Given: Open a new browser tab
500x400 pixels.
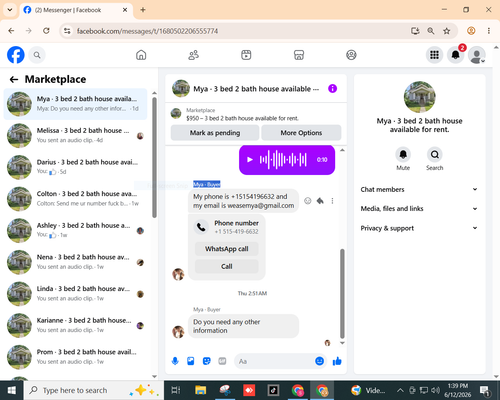Looking at the screenshot, I should [x=143, y=10].
